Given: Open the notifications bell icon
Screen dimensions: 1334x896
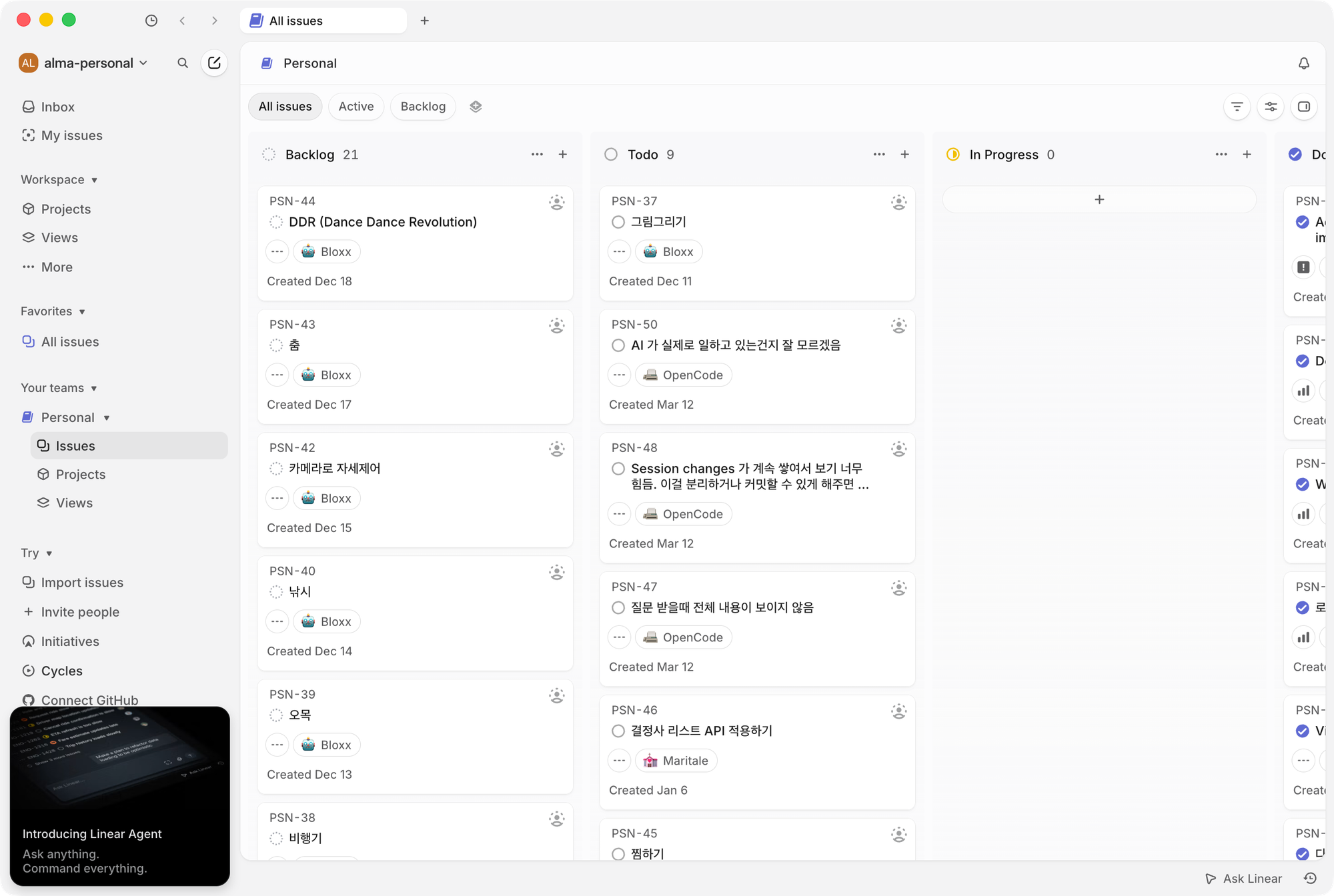Looking at the screenshot, I should [1303, 63].
